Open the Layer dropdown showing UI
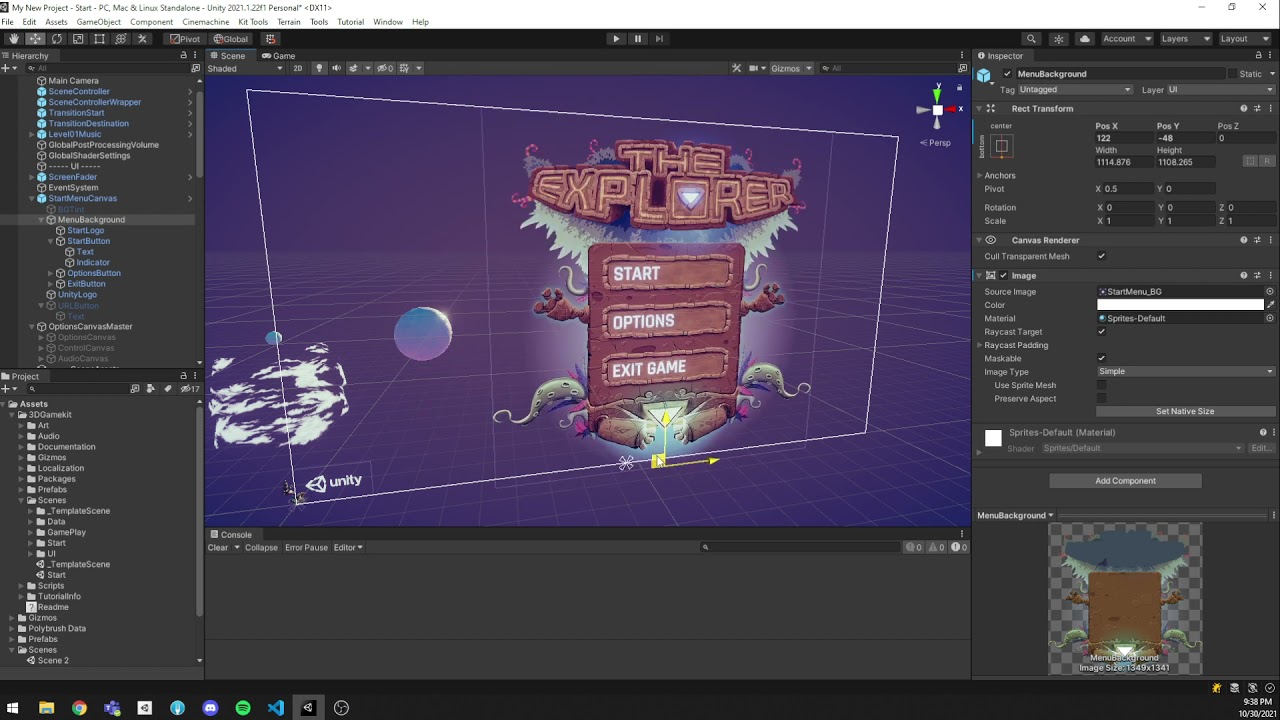 tap(1221, 90)
